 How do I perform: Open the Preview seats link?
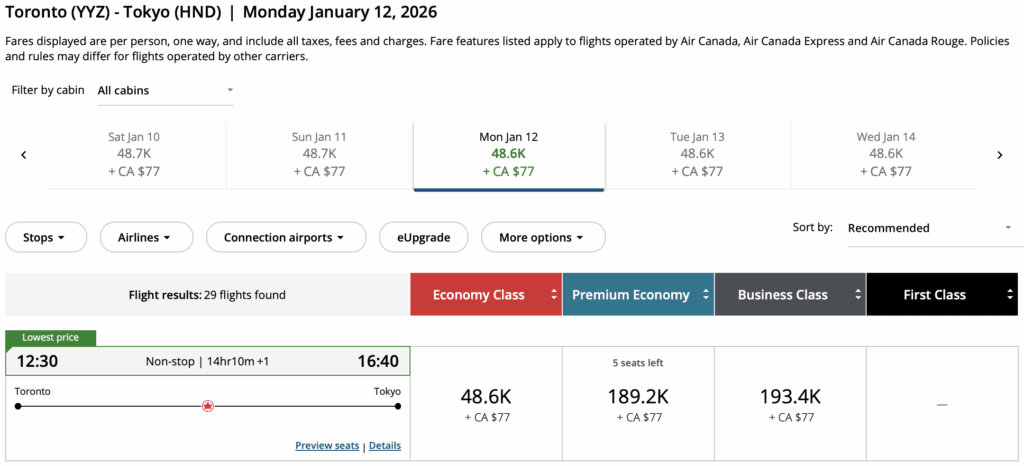[327, 446]
